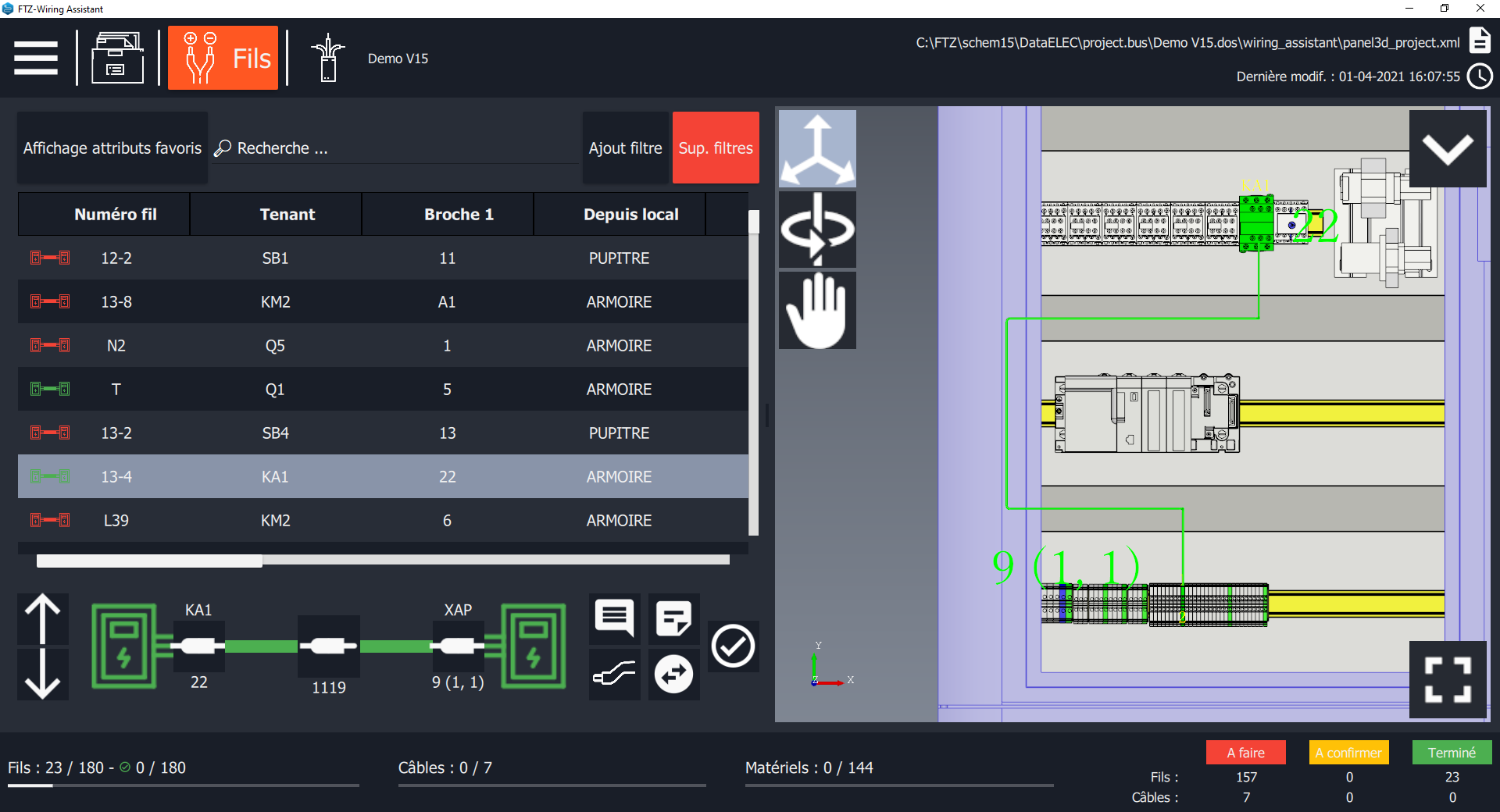The image size is (1500, 812).
Task: Activate the 3D rotate tool
Action: coord(816,229)
